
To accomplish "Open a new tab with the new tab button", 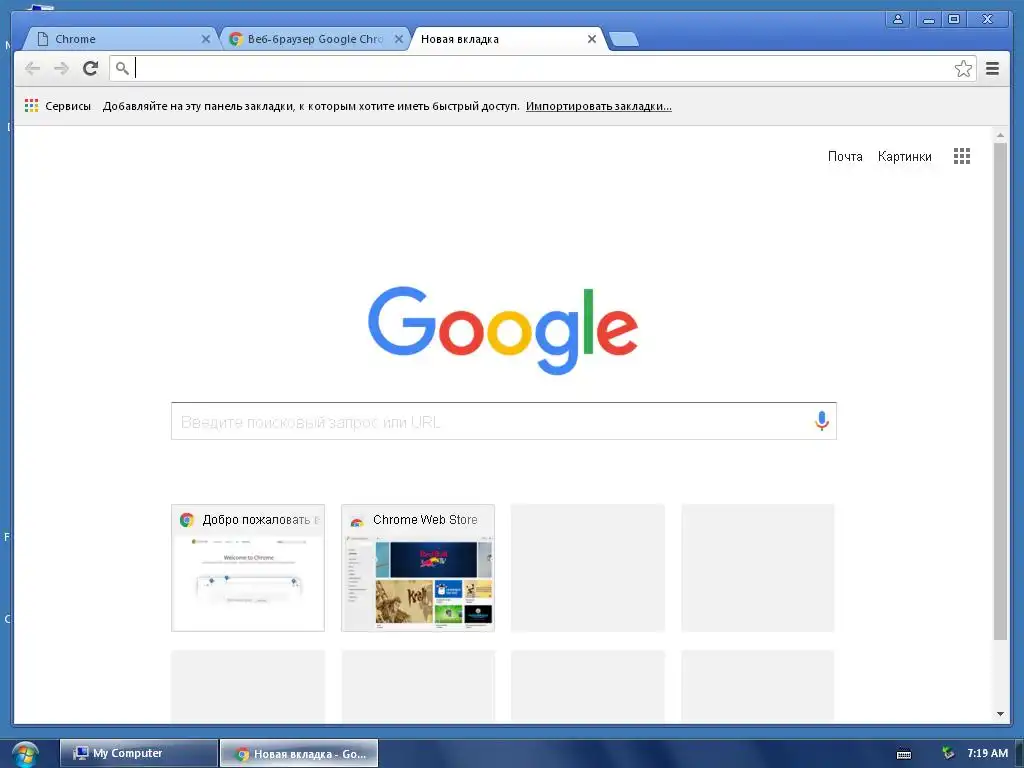I will (x=624, y=40).
